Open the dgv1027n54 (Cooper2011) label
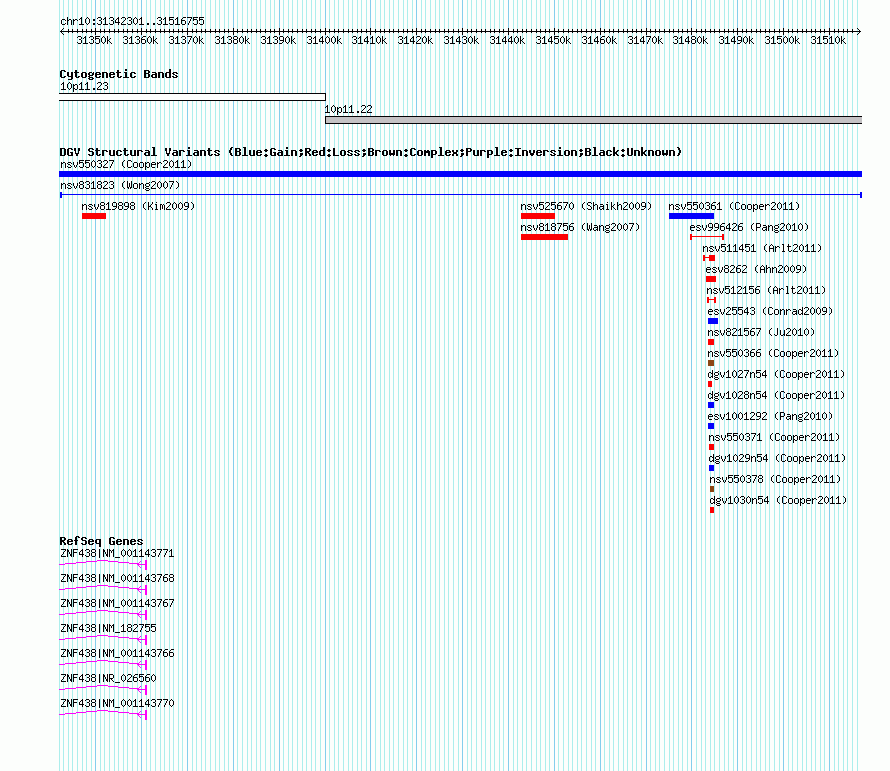Viewport: 890px width, 771px height. coord(776,374)
